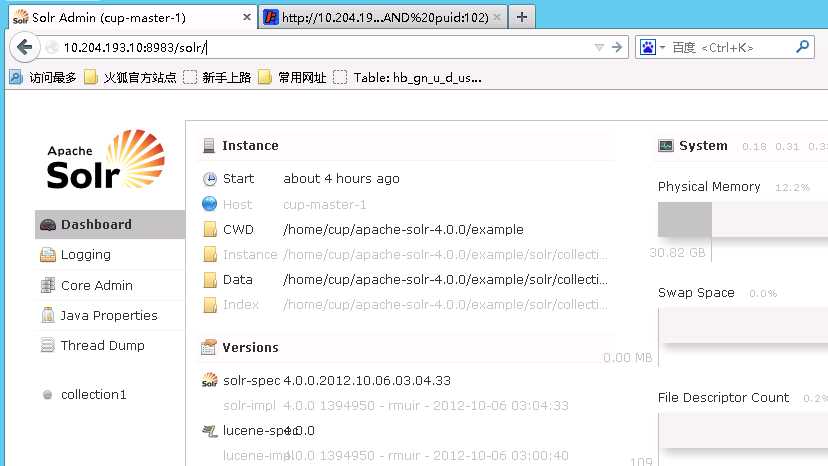828x466 pixels.
Task: Click the CWD path /home/cup/apache-solr-4.0.0/example
Action: coord(403,229)
